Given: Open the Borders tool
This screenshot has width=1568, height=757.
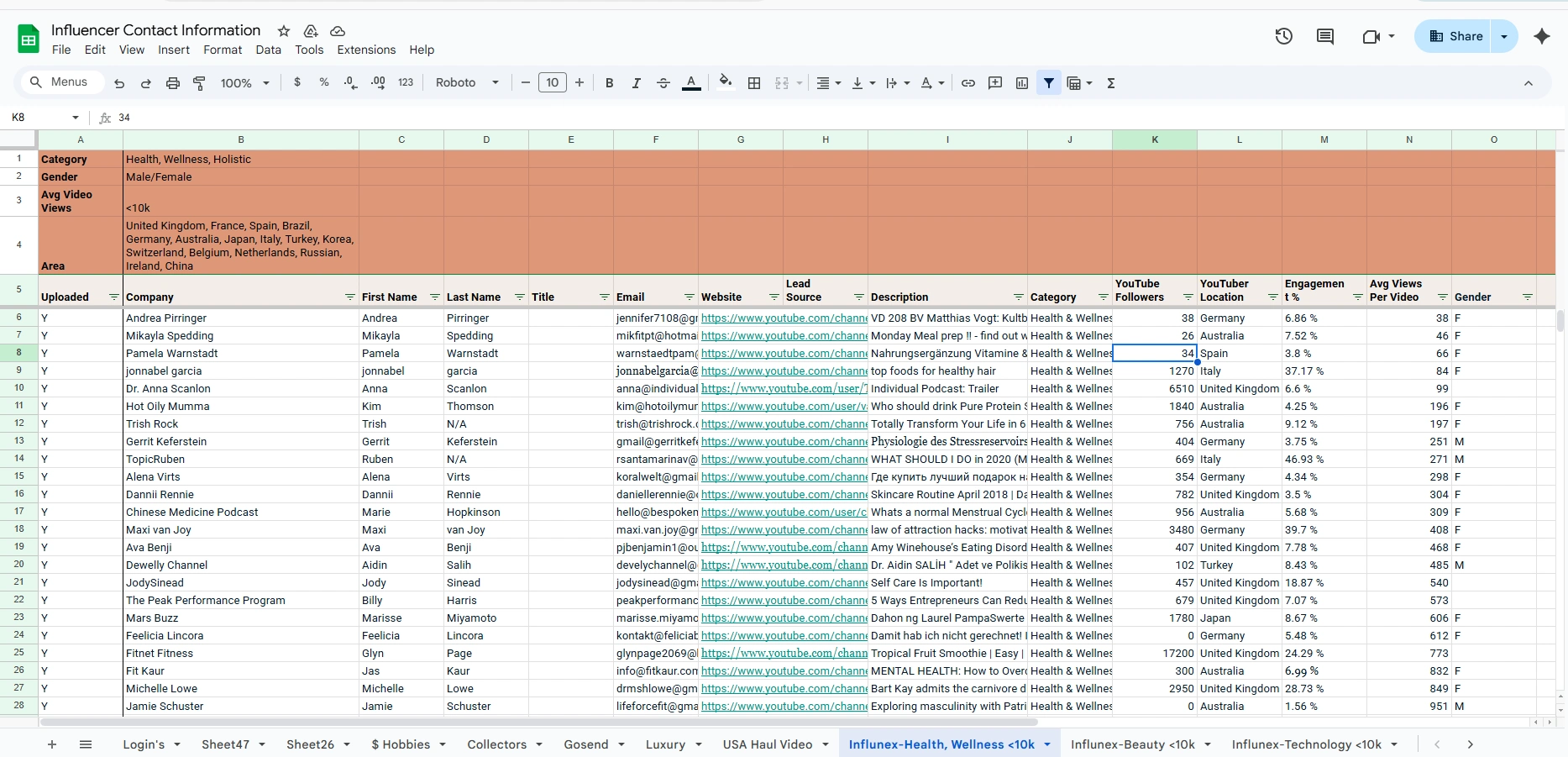Looking at the screenshot, I should [754, 83].
